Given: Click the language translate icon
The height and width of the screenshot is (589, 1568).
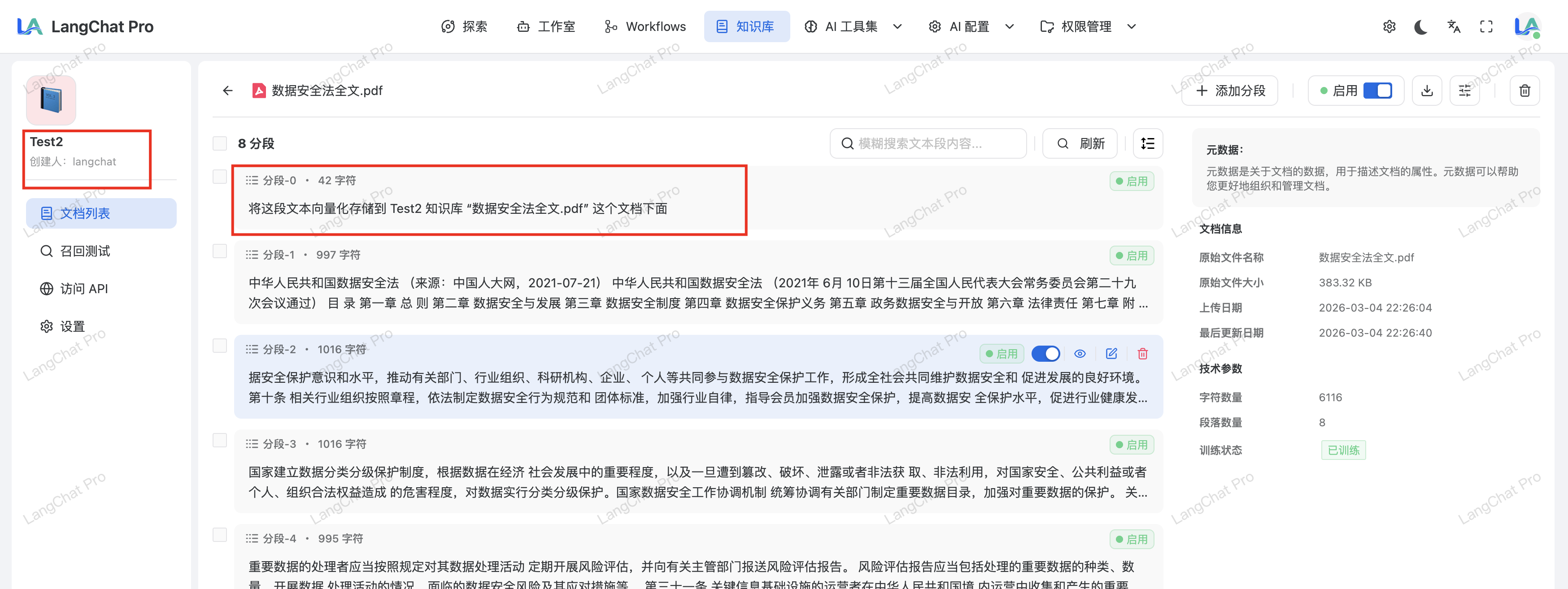Looking at the screenshot, I should [1454, 27].
